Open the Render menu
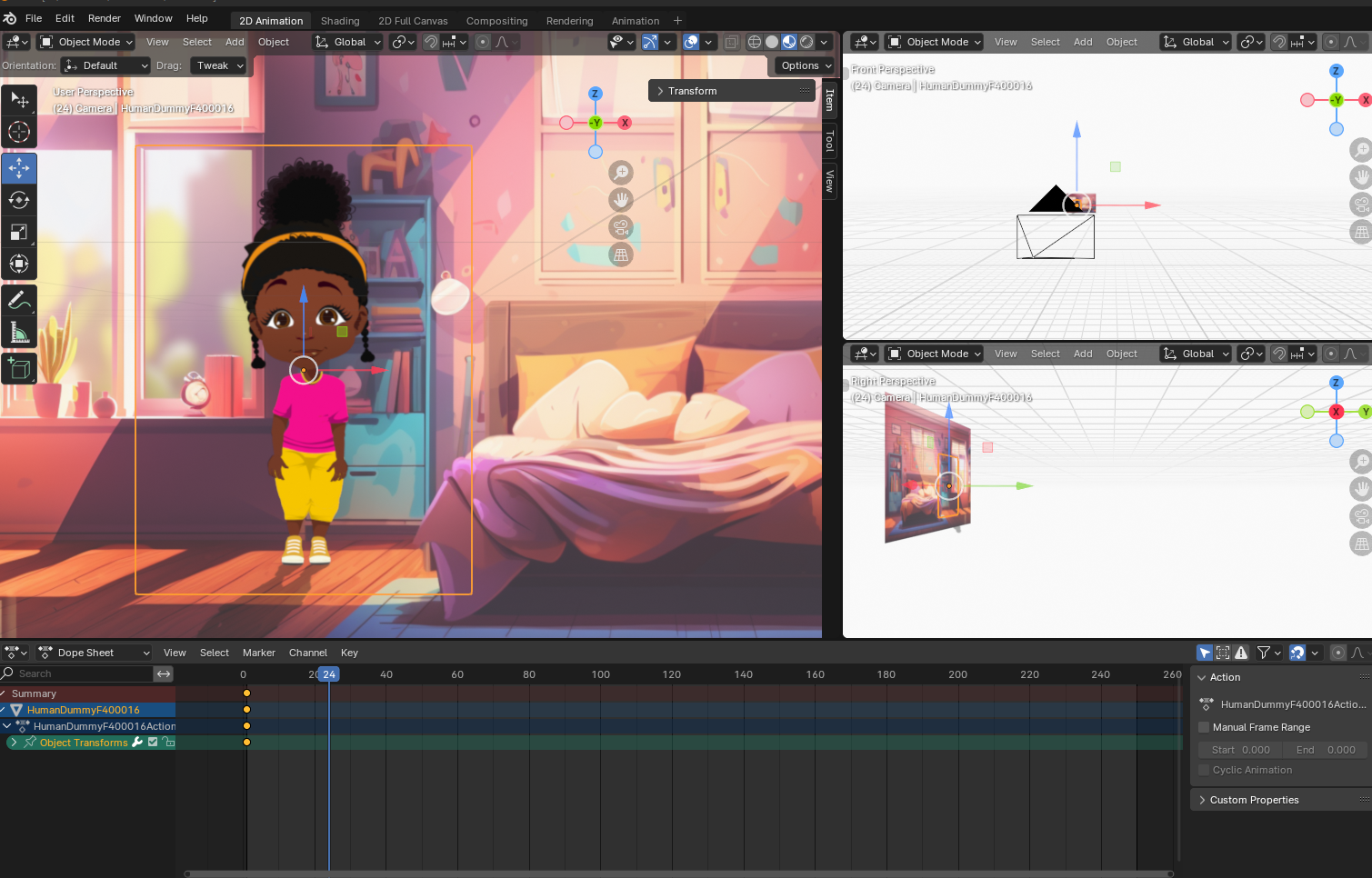This screenshot has height=878, width=1372. point(105,18)
